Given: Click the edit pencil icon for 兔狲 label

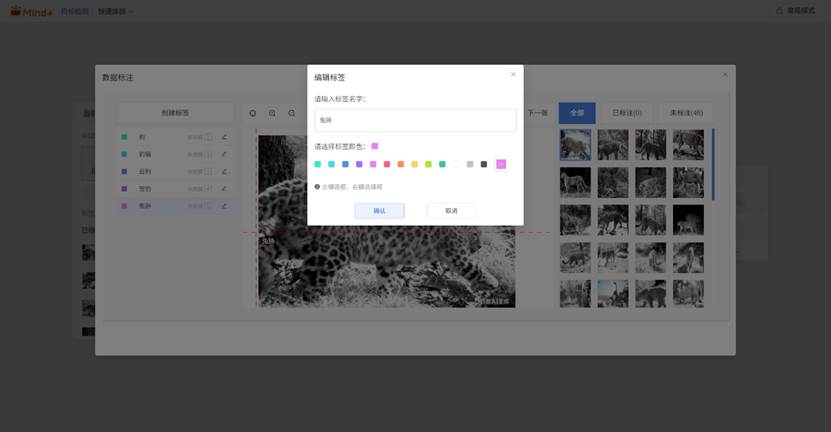Looking at the screenshot, I should coord(224,206).
